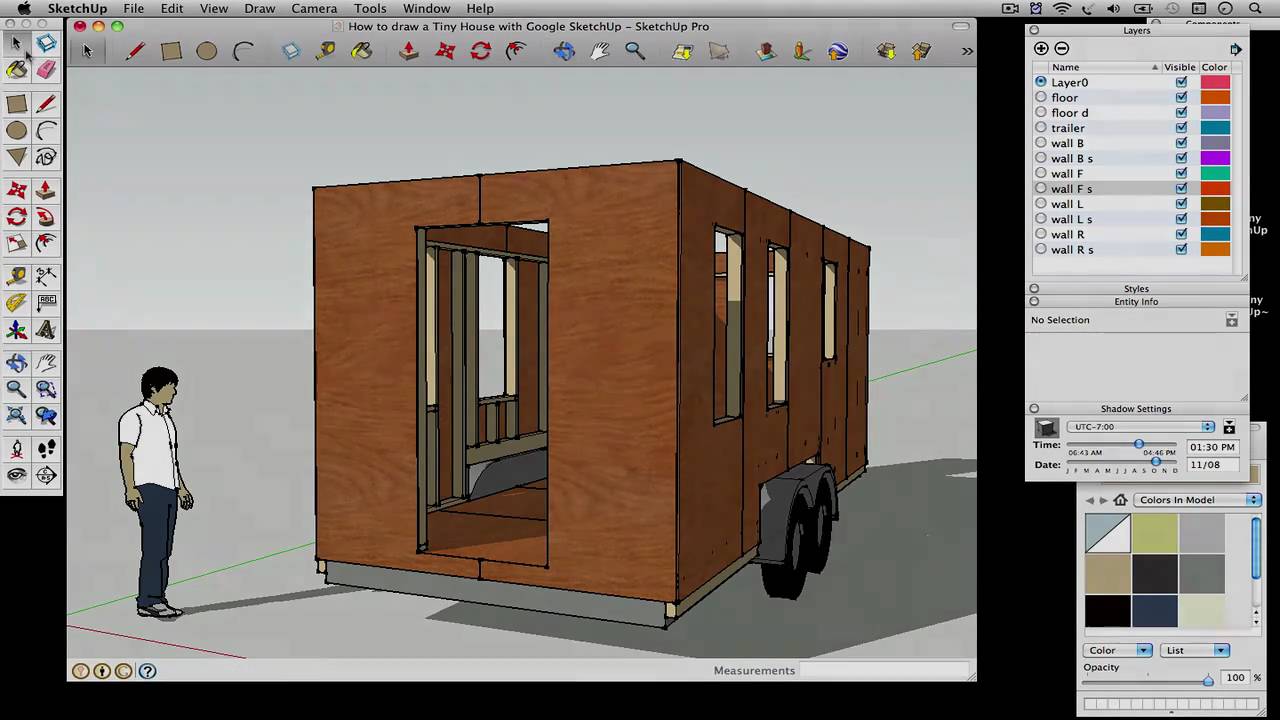Toggle visibility of wall L layer
1280x720 pixels.
pos(1181,204)
